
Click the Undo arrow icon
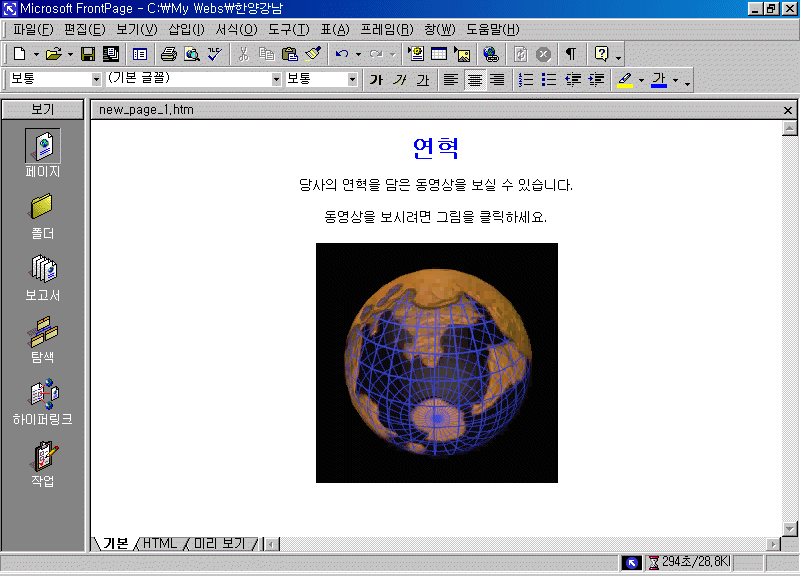pyautogui.click(x=342, y=54)
